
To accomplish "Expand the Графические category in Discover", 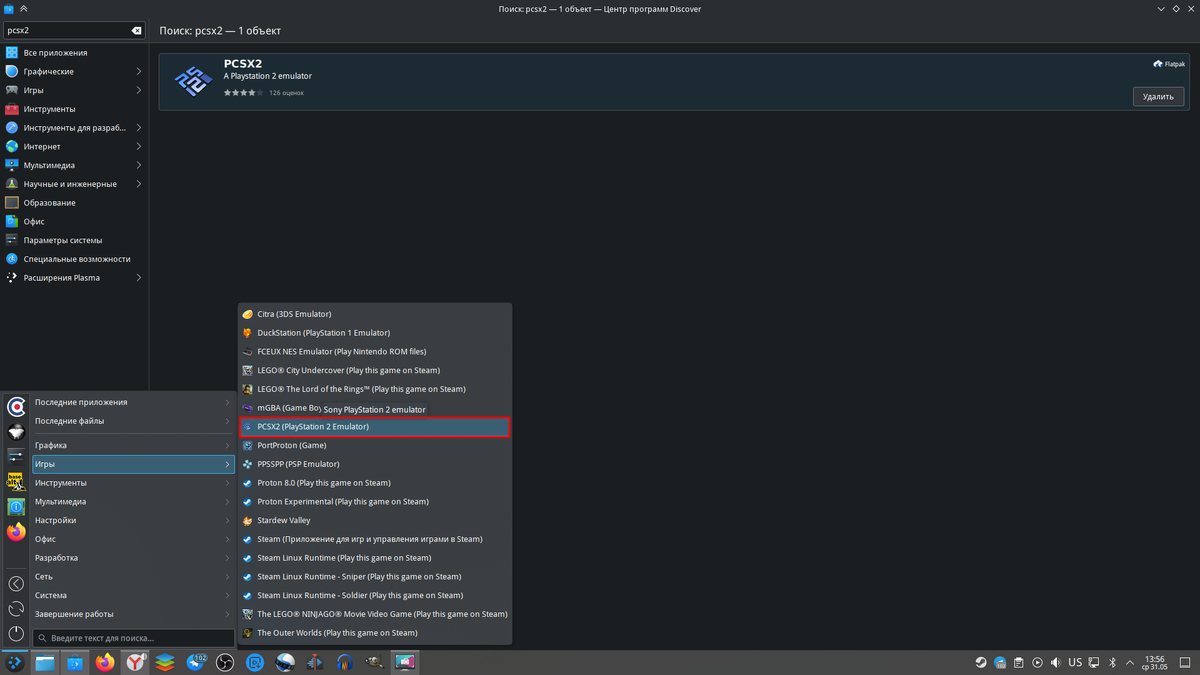I will (138, 71).
